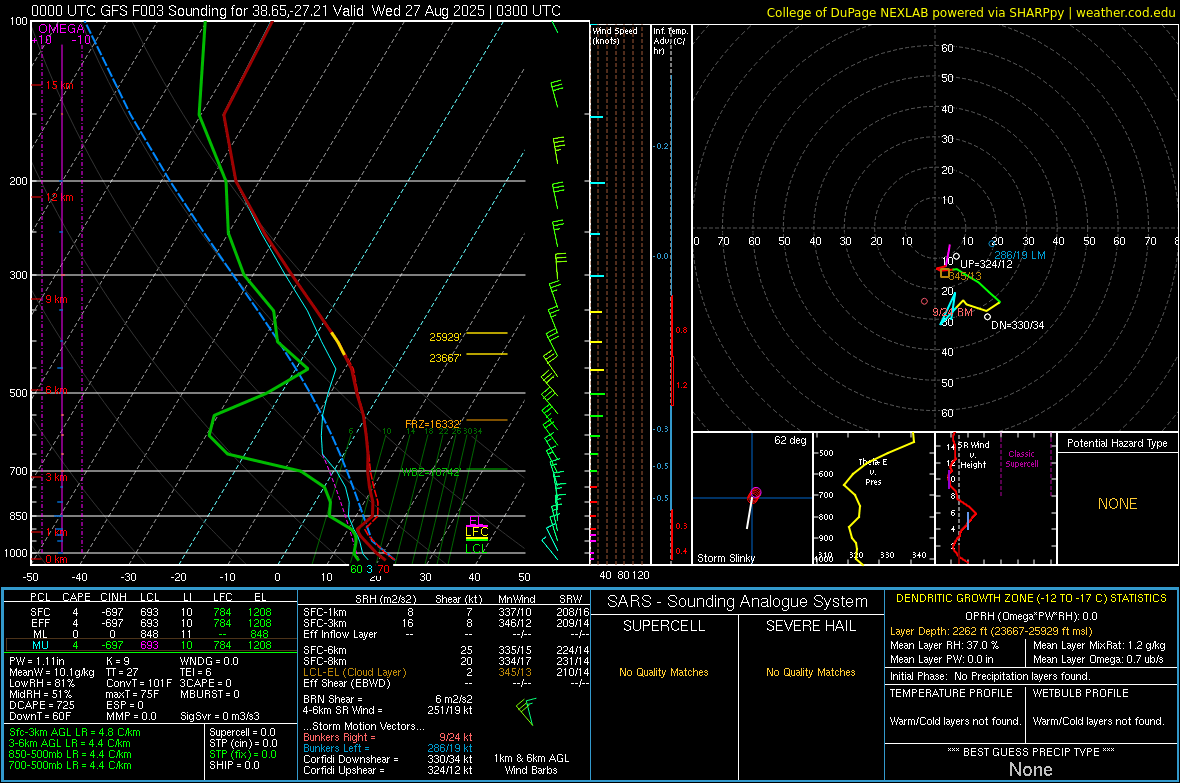Image resolution: width=1180 pixels, height=783 pixels.
Task: Click the 286/19 LM hodograph label
Action: tap(1020, 255)
